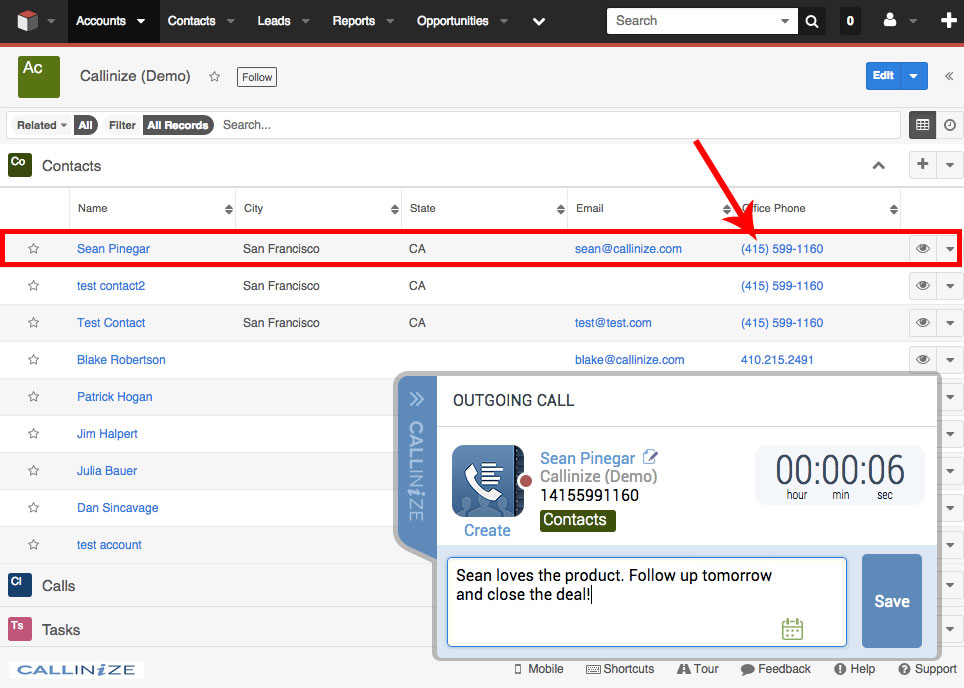Open Sean Pinegar row actions dropdown
Screen dimensions: 964x688
coord(949,249)
